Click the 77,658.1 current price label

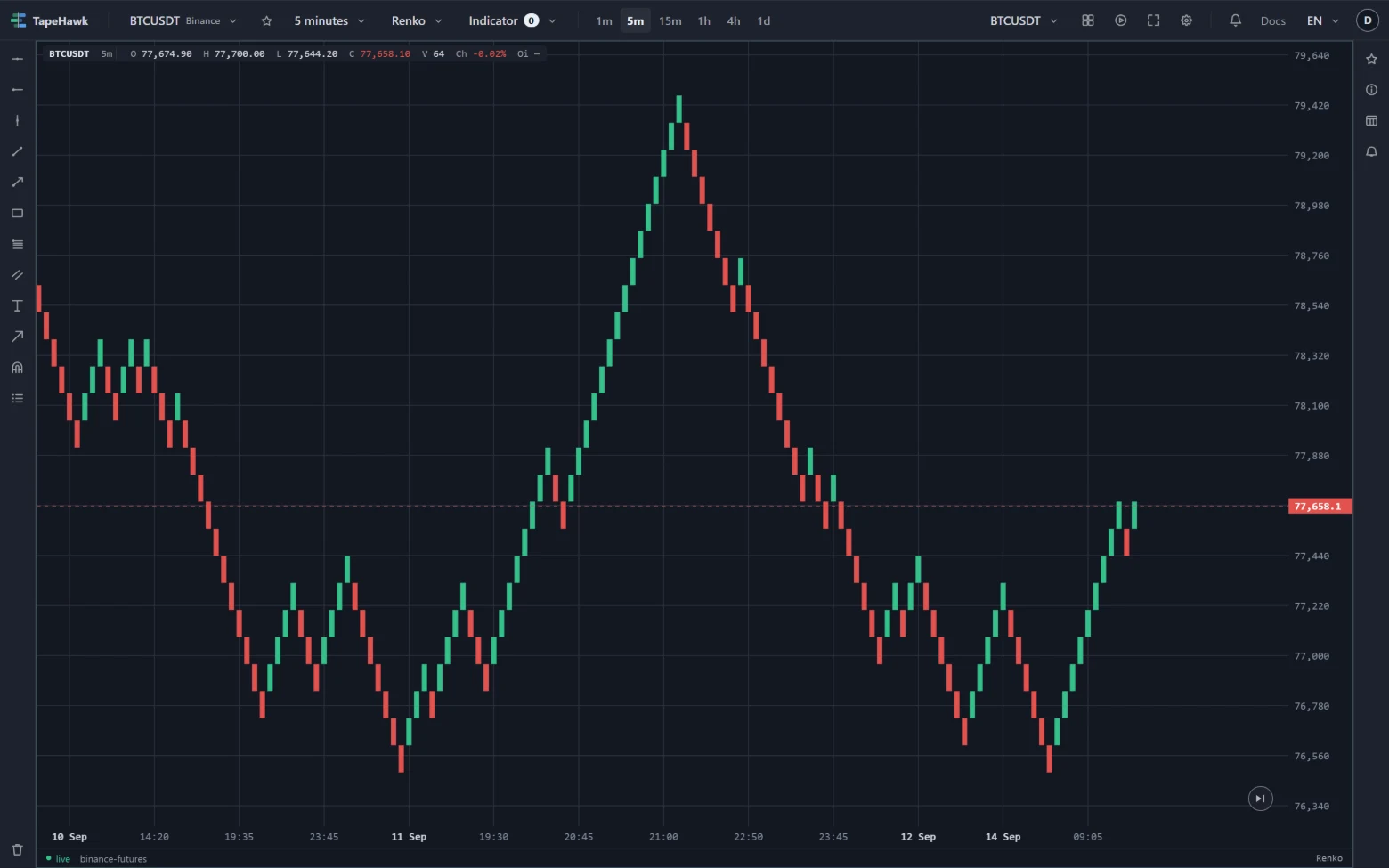tap(1320, 506)
